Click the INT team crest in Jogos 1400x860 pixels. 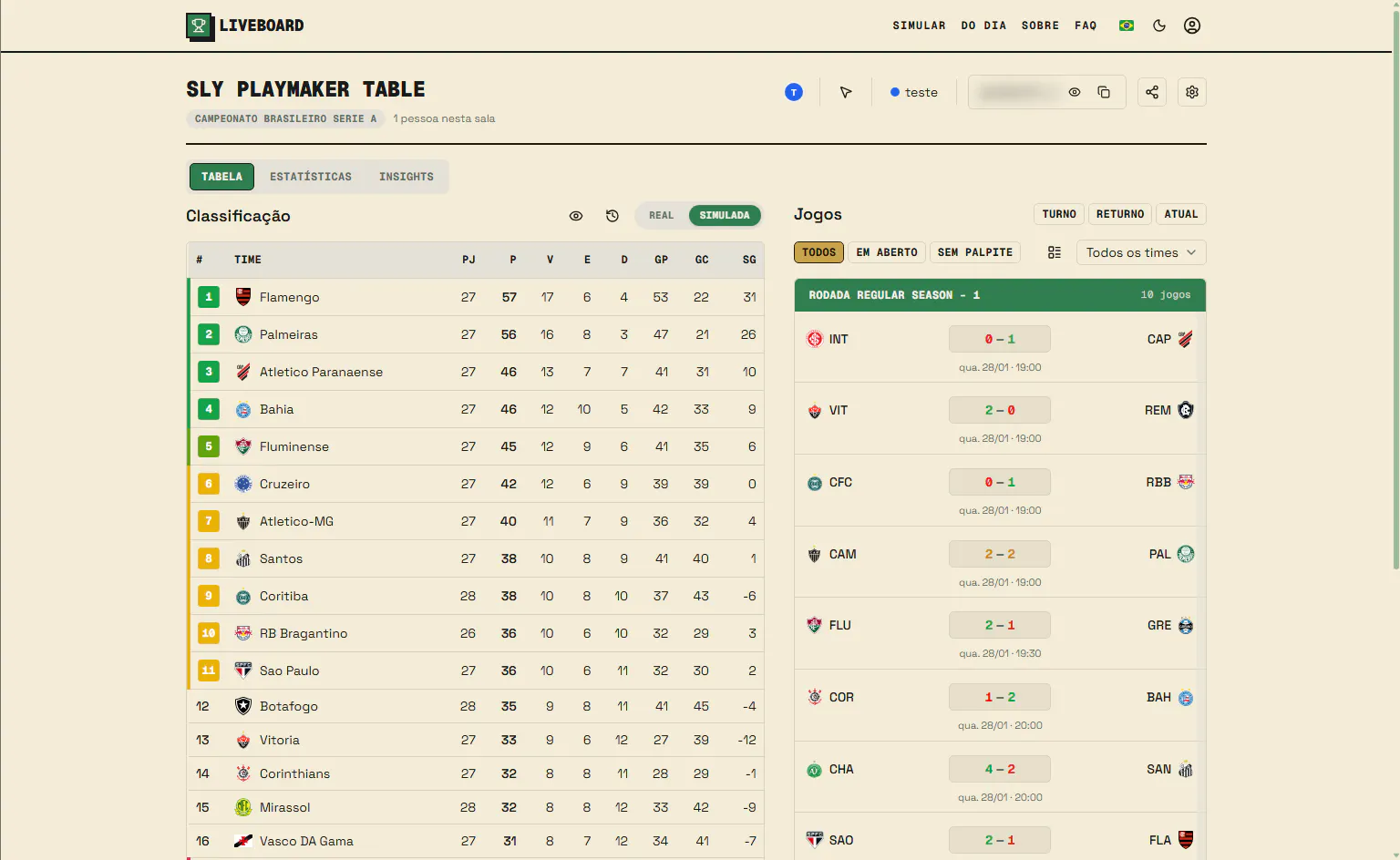(x=815, y=339)
